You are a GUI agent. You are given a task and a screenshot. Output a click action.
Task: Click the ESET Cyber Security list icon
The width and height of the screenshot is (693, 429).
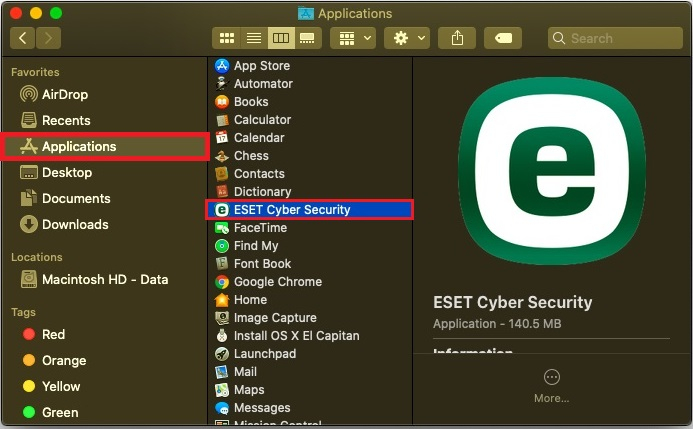tap(222, 210)
